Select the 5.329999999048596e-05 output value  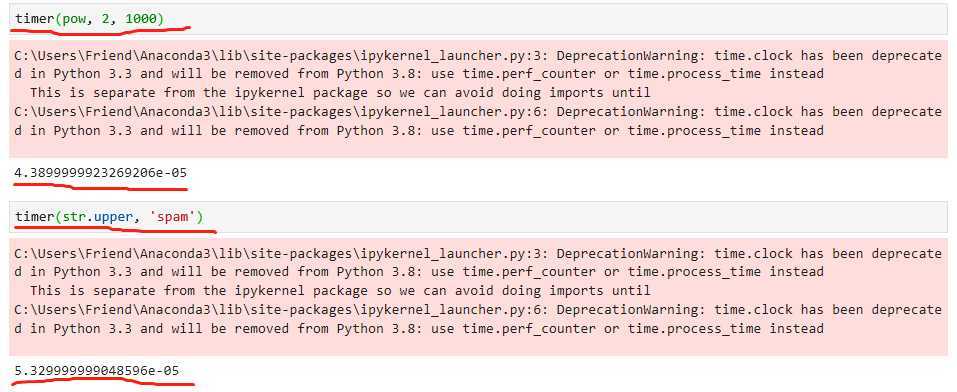point(96,371)
